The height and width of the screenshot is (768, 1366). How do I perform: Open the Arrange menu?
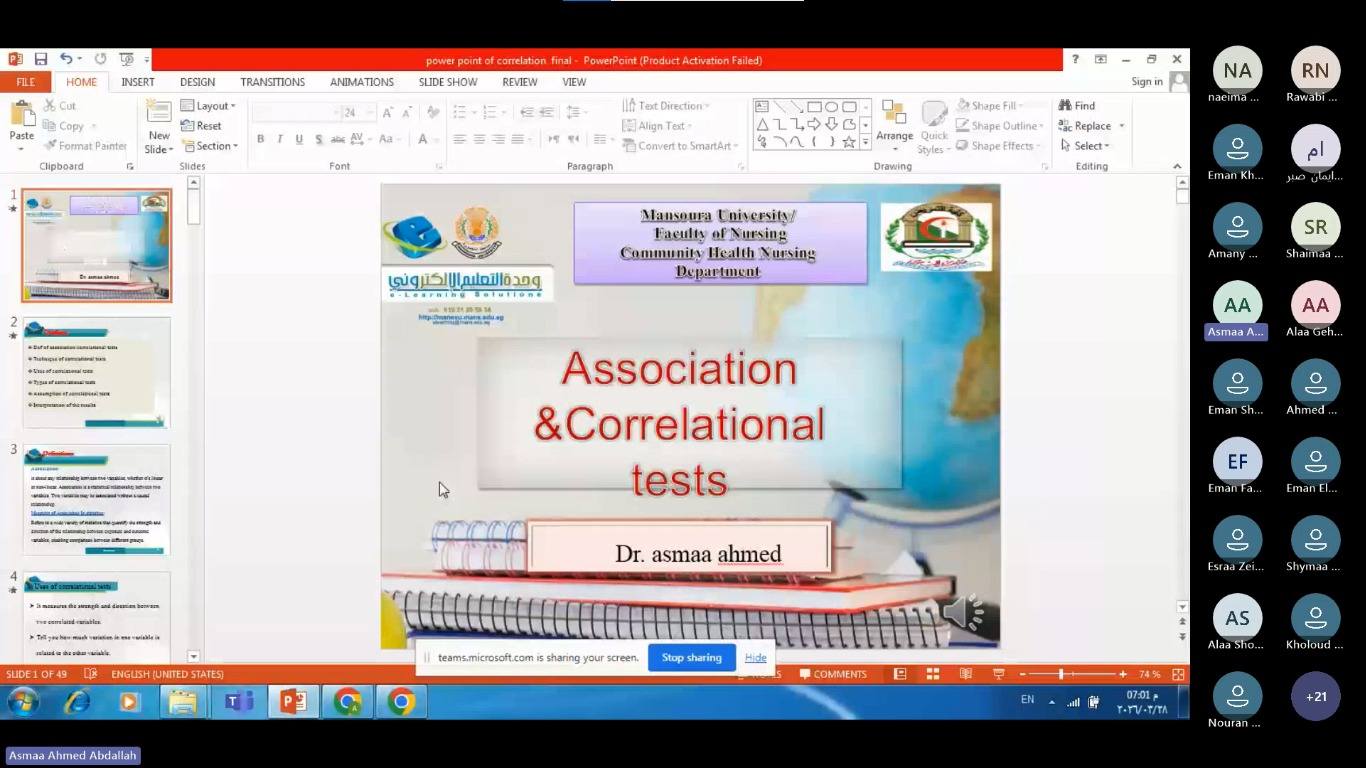coord(894,125)
